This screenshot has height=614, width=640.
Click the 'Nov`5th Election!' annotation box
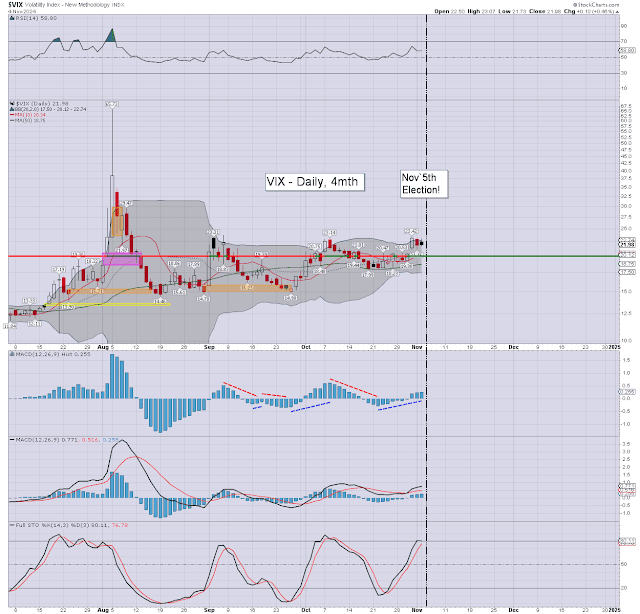click(424, 184)
